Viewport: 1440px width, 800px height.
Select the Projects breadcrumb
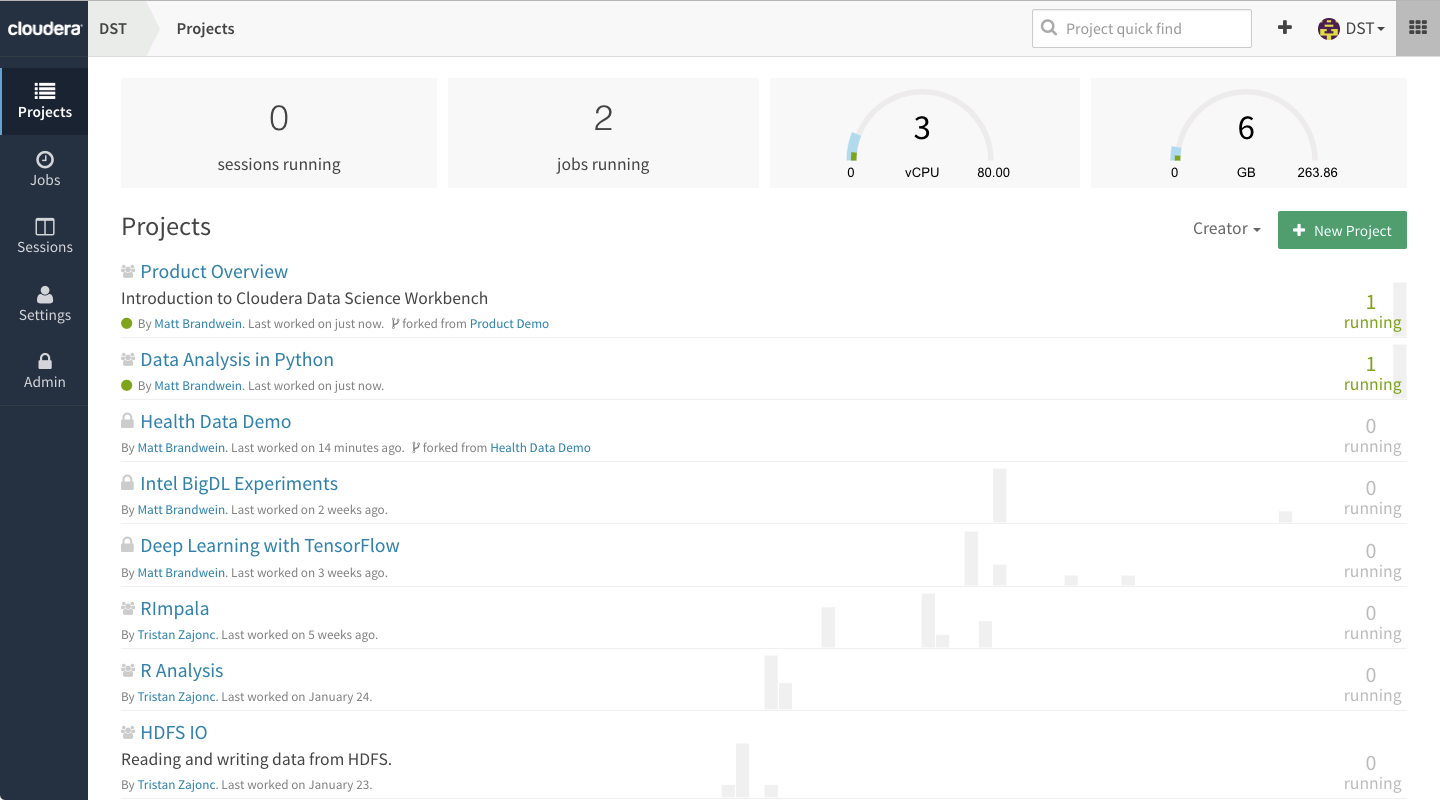(205, 28)
